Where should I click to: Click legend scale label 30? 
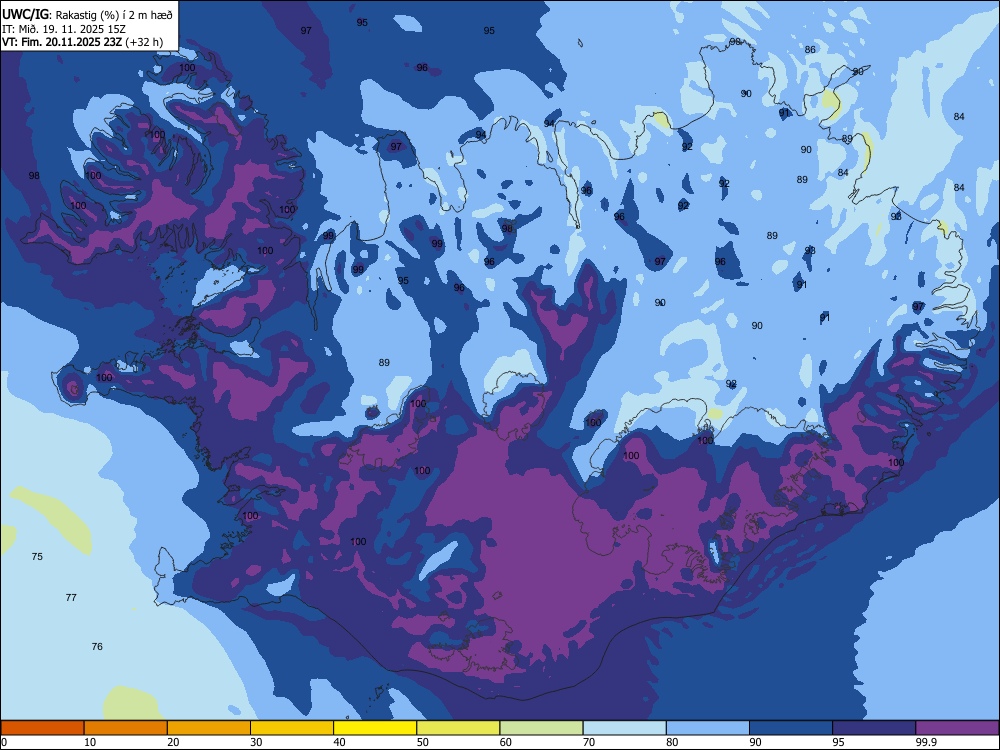point(256,742)
